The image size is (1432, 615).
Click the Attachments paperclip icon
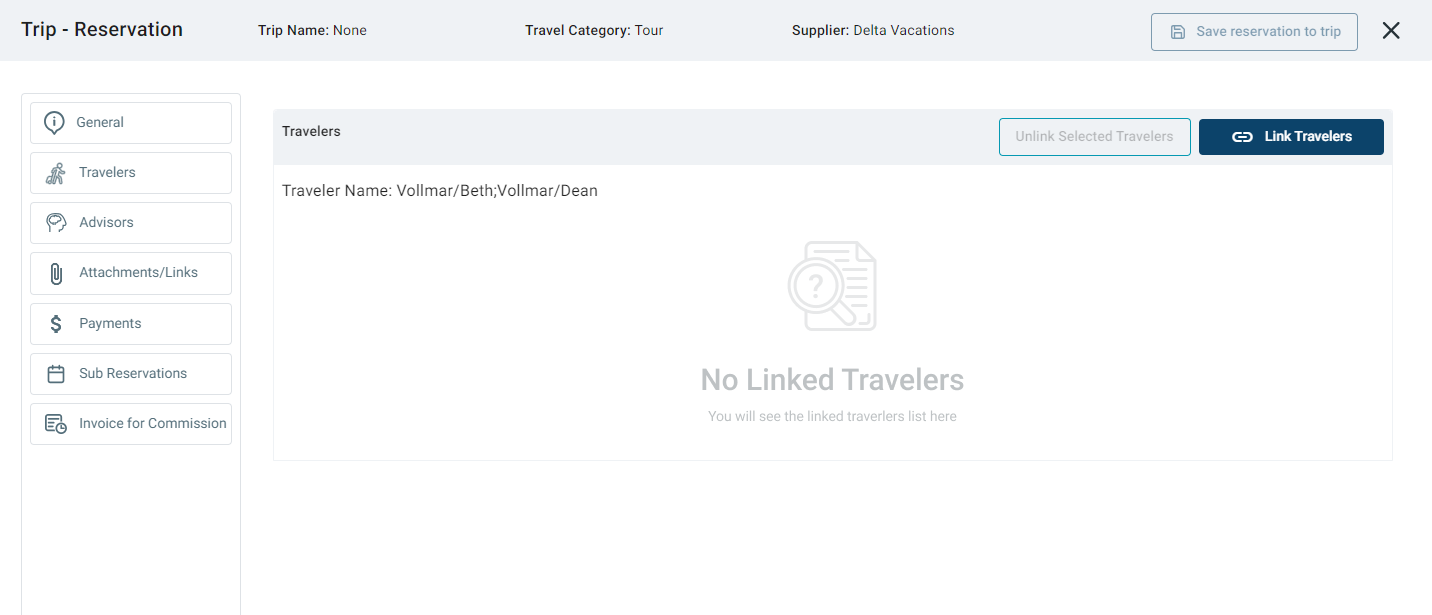point(56,273)
